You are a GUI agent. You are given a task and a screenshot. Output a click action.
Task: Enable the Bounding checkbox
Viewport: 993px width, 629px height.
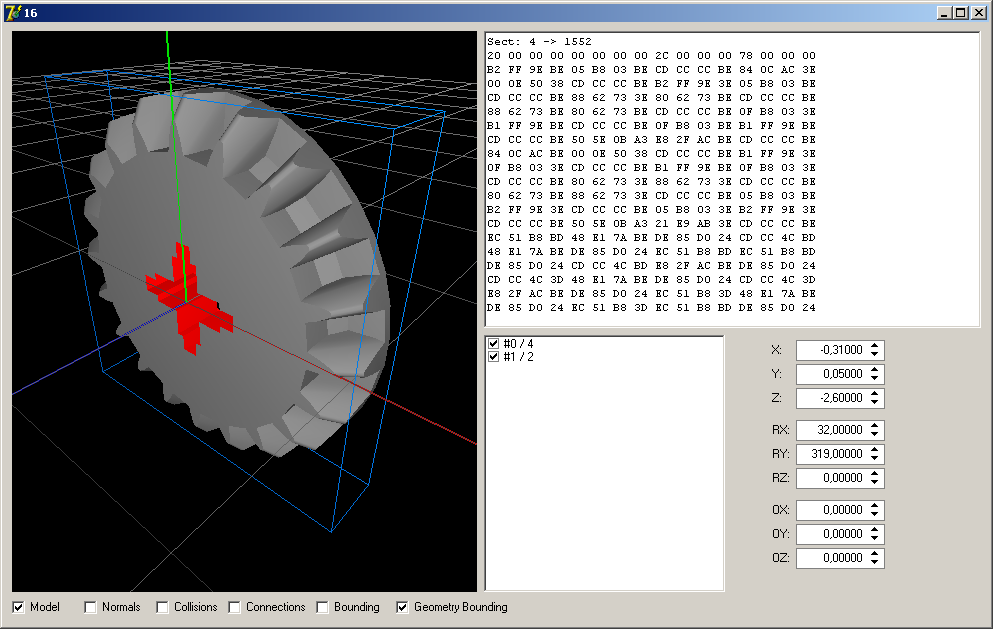[323, 607]
